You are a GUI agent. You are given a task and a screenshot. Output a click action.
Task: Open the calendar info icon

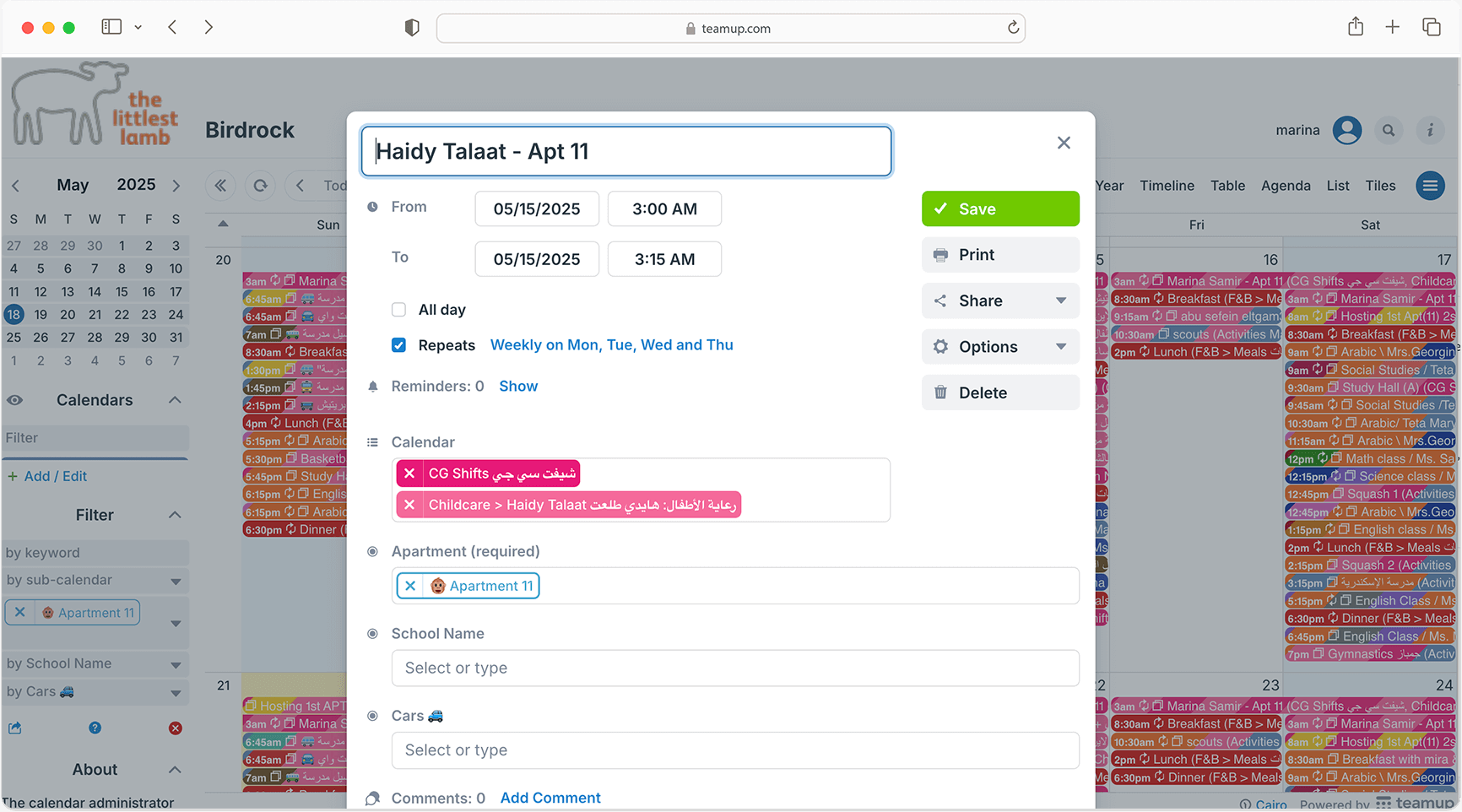click(1430, 130)
